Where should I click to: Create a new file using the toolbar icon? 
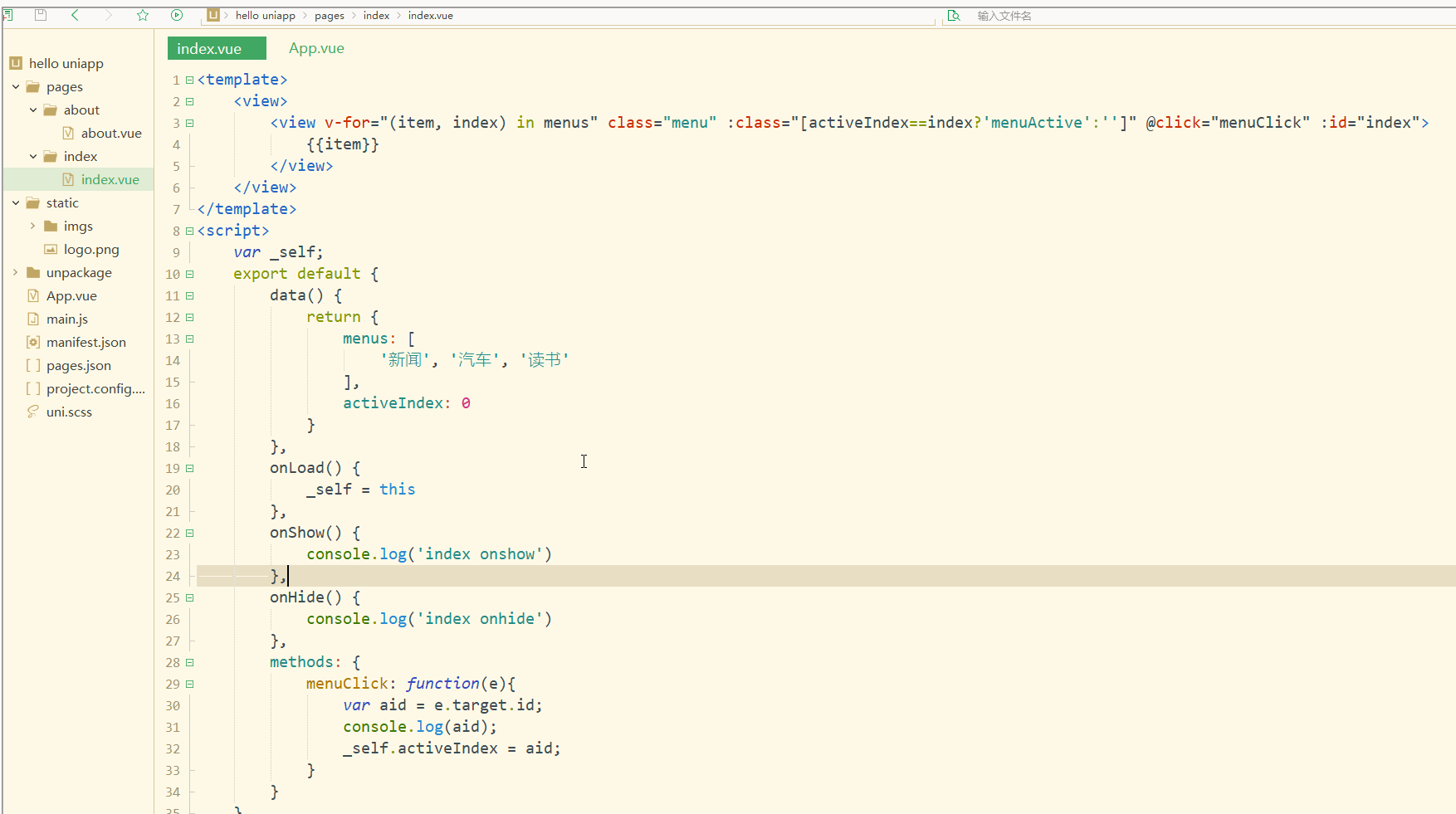click(8, 15)
